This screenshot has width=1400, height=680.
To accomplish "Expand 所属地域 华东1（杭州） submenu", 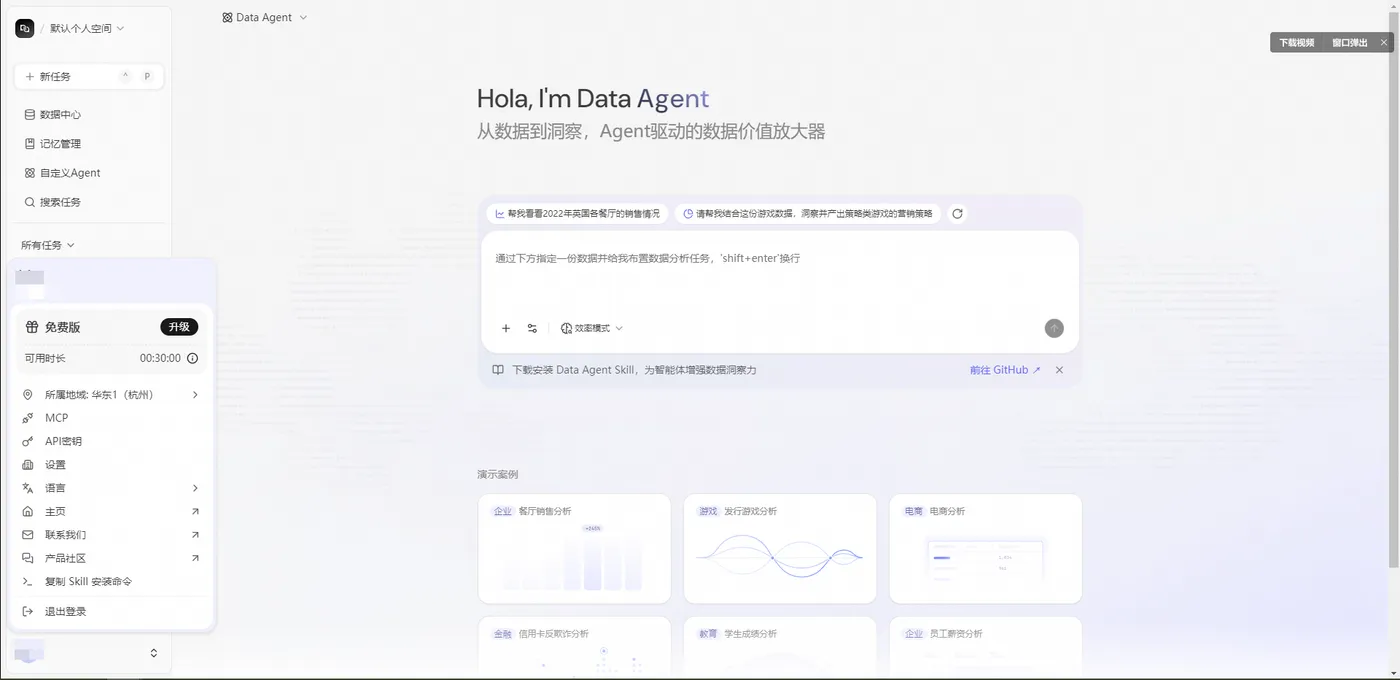I will coord(111,395).
